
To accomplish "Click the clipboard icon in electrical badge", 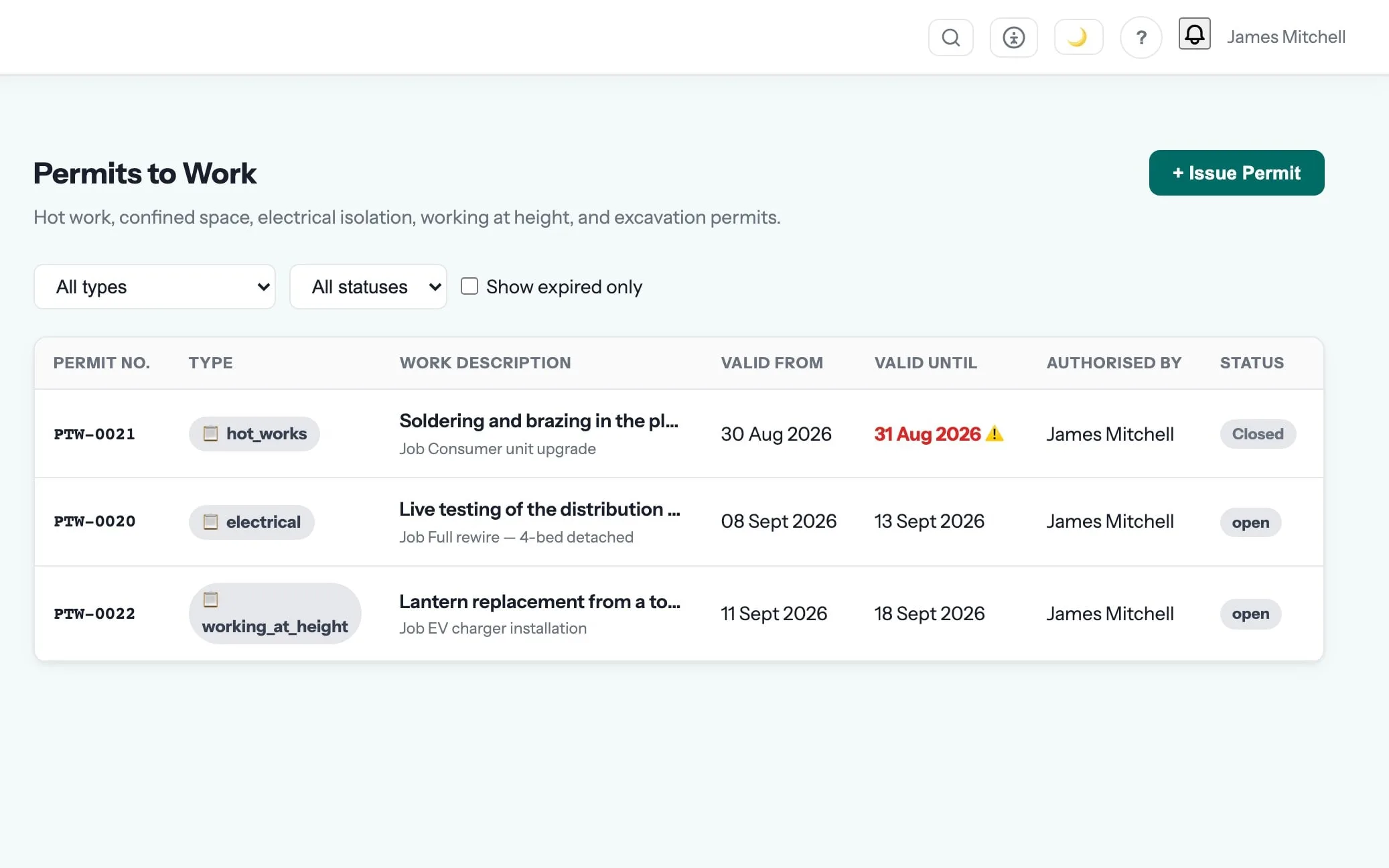I will [x=210, y=522].
